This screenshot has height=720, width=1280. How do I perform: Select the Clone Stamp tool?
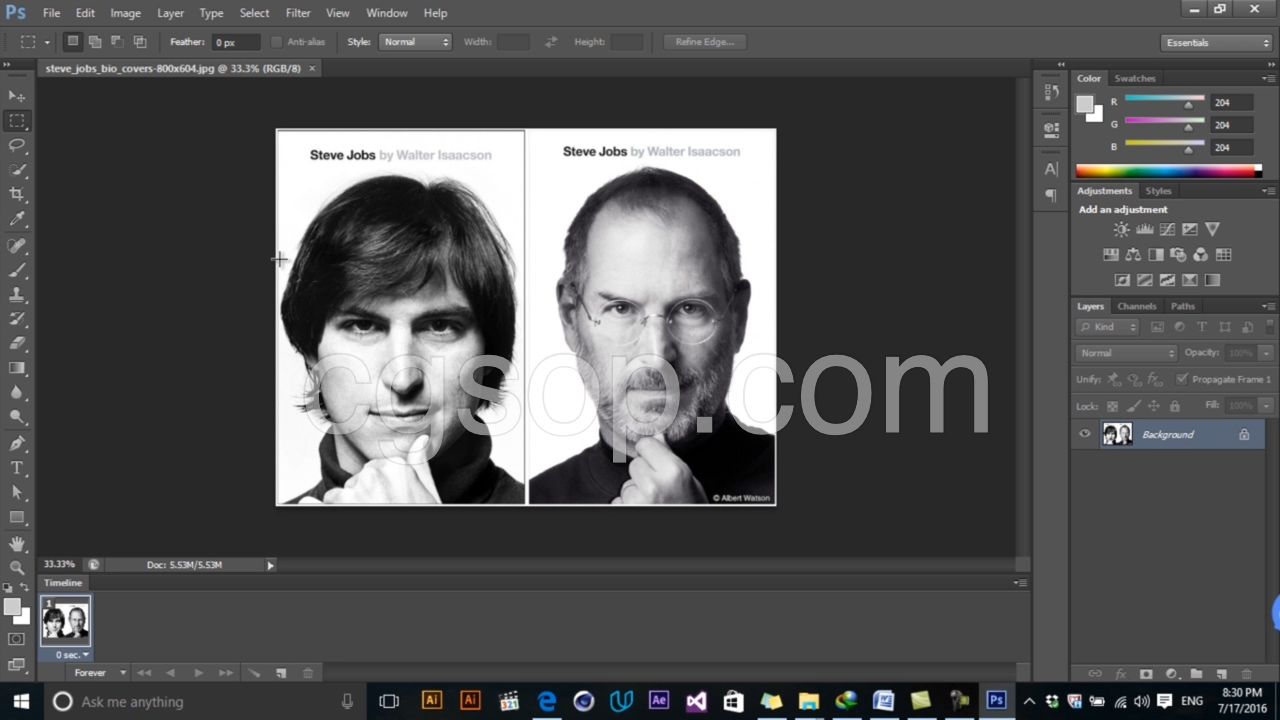[17, 295]
